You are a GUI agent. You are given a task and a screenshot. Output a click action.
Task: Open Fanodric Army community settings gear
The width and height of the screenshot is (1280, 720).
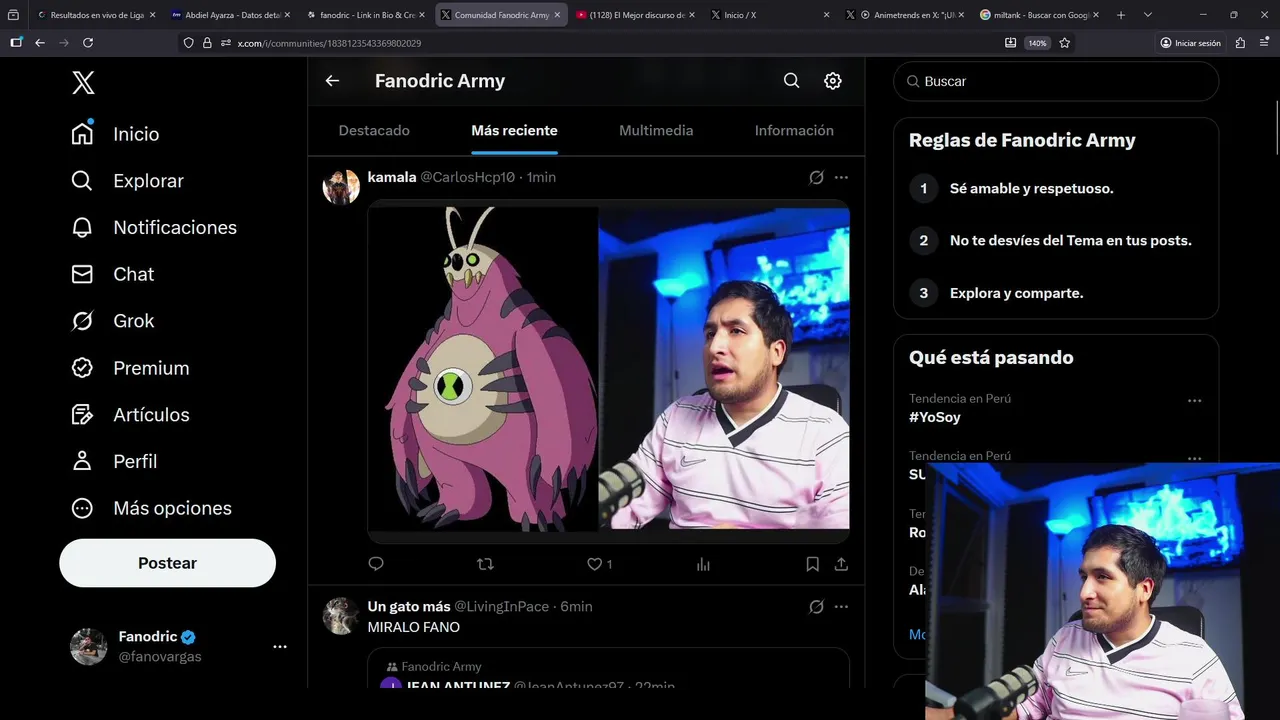click(832, 81)
